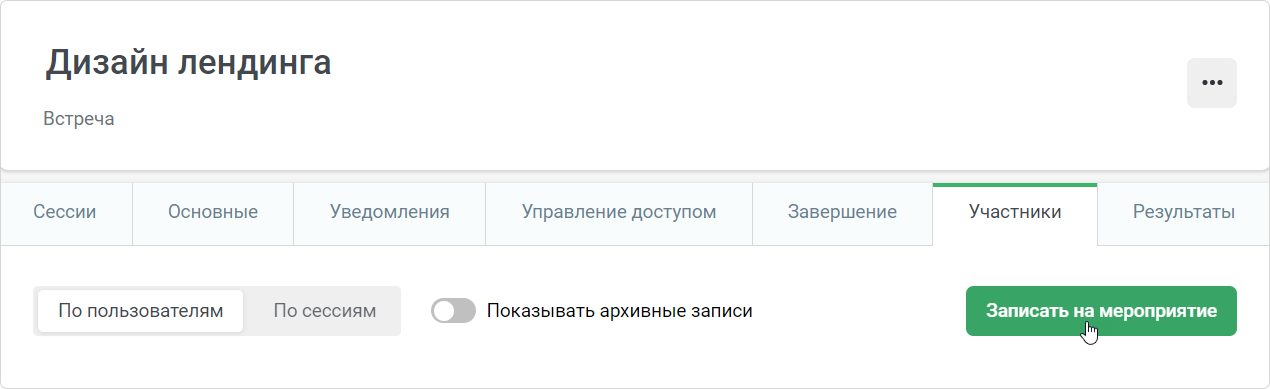This screenshot has height=389, width=1270.
Task: Click the Дизайн лендинга heading
Action: (189, 63)
